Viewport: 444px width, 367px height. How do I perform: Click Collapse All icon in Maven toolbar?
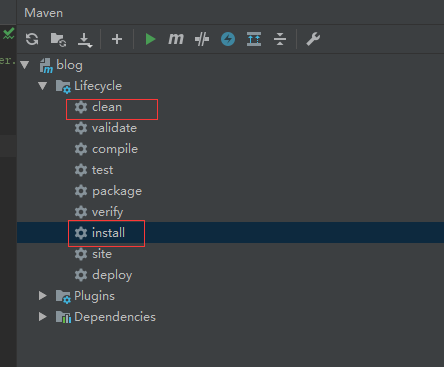(x=280, y=39)
